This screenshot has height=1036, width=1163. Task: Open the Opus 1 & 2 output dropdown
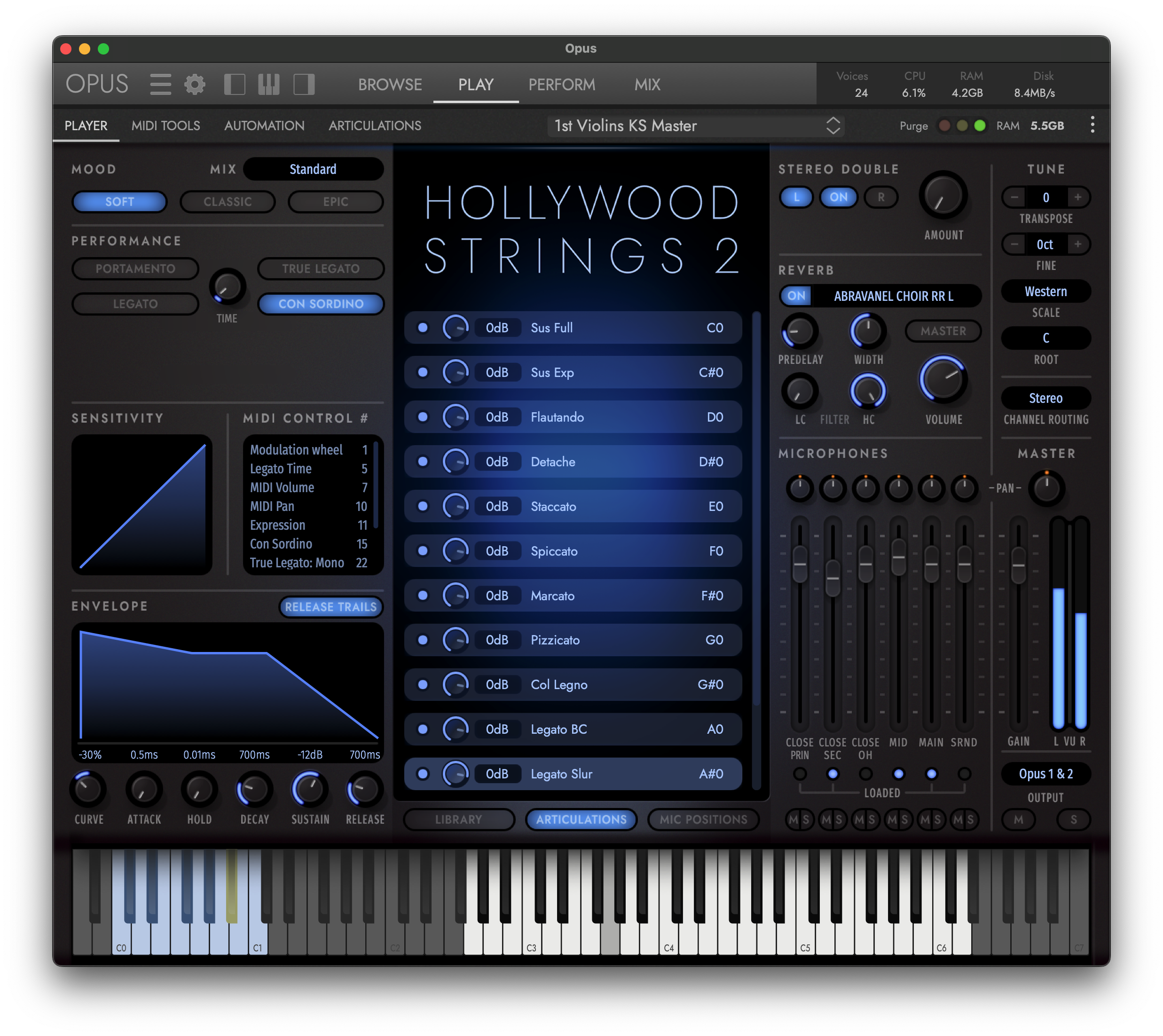tap(1046, 774)
